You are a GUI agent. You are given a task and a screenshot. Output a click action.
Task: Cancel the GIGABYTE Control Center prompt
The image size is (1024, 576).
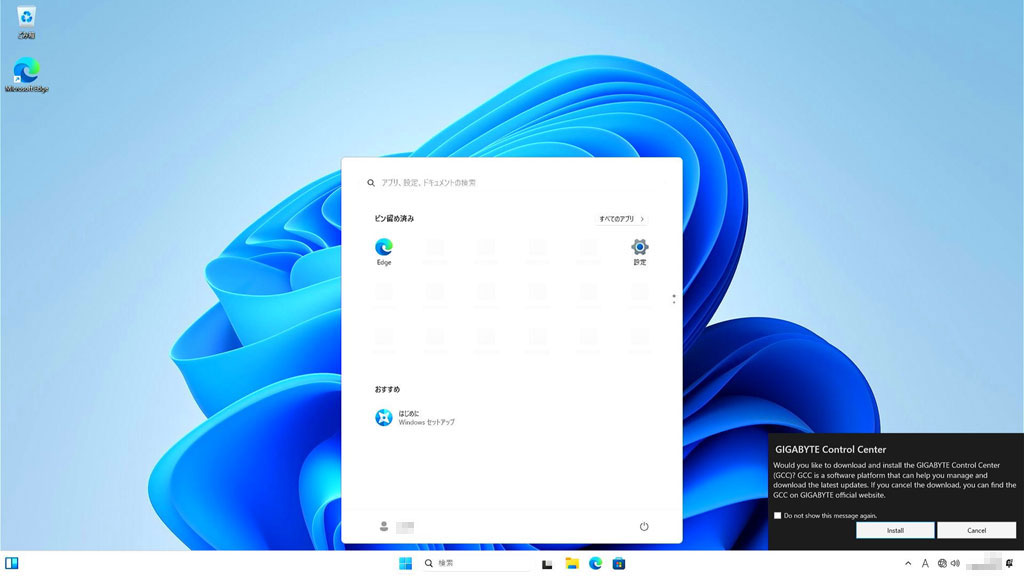coord(976,530)
